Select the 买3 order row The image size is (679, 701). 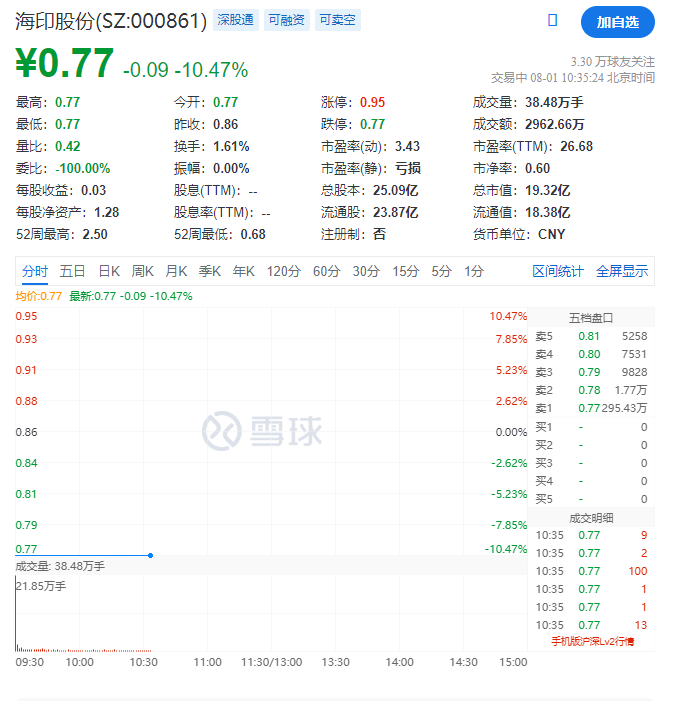tap(591, 463)
